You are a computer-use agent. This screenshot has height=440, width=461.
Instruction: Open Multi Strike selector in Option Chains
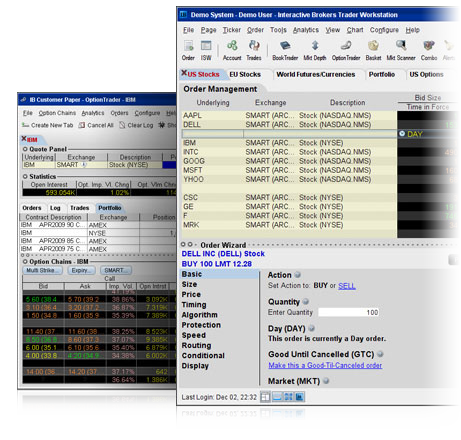pyautogui.click(x=42, y=270)
